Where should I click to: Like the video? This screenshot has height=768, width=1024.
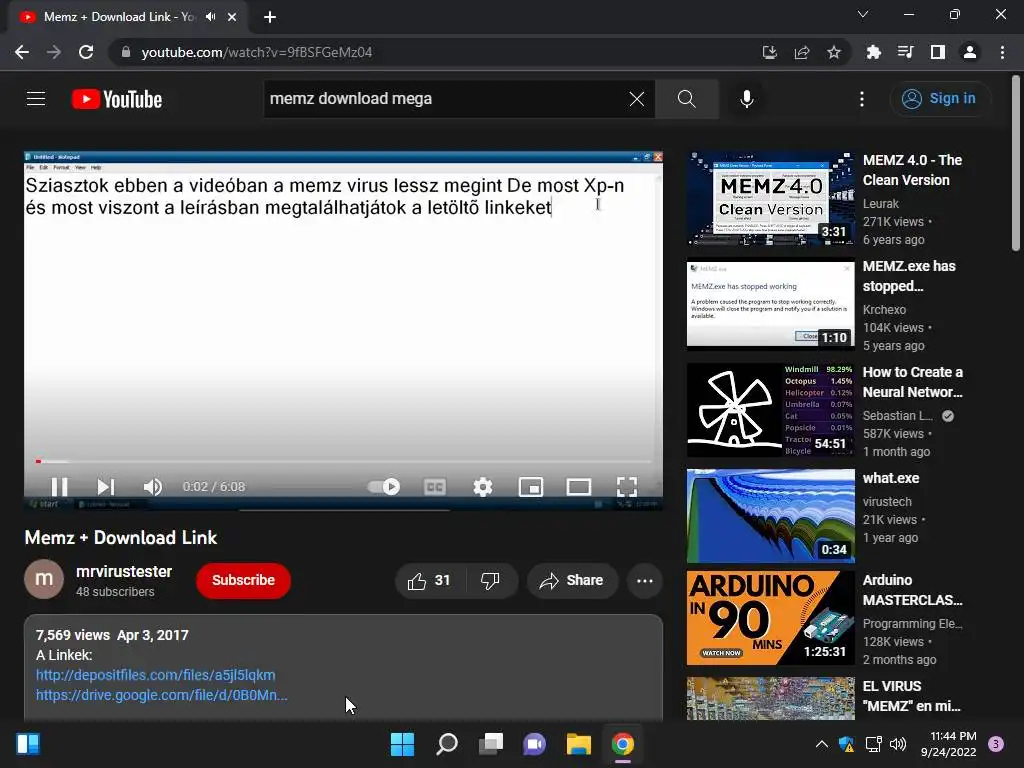click(x=430, y=581)
